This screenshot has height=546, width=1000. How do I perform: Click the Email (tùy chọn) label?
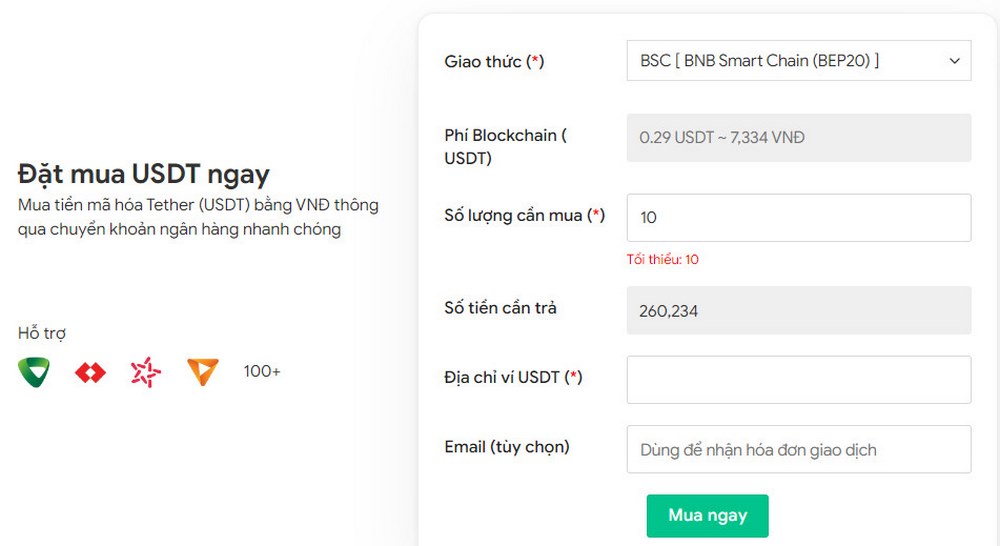(507, 447)
